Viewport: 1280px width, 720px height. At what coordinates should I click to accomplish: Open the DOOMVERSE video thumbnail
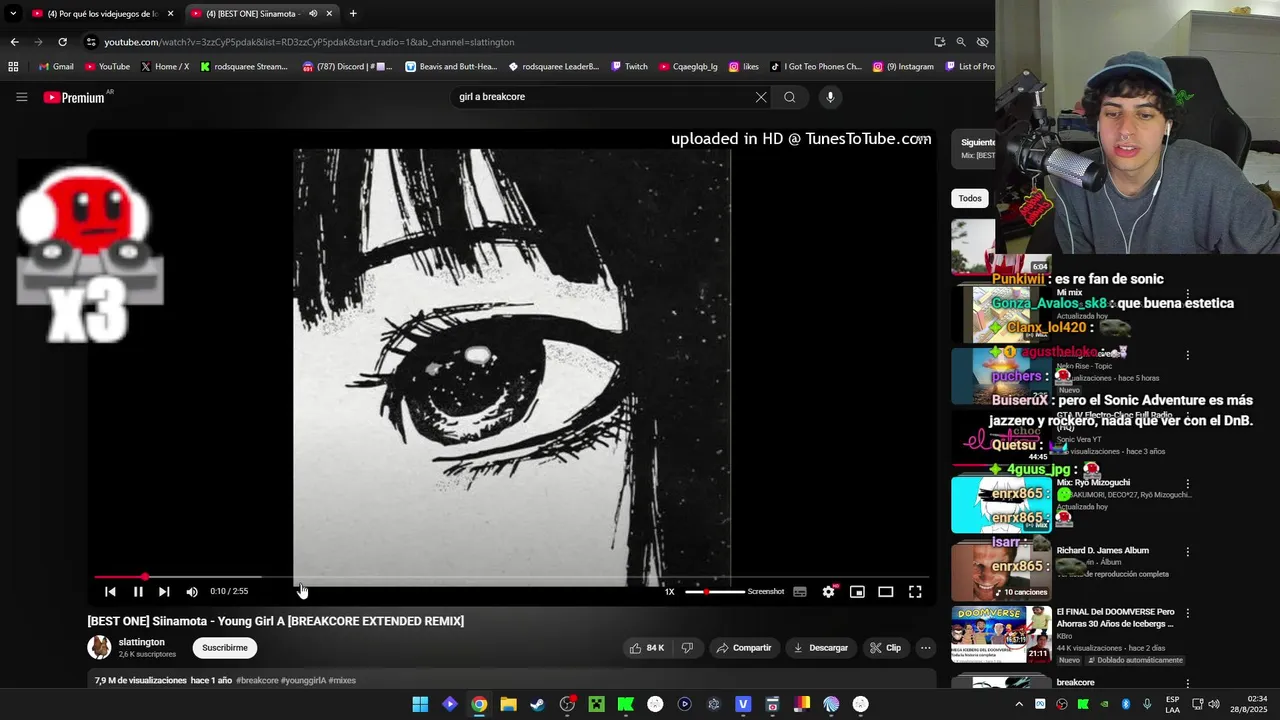(1000, 634)
